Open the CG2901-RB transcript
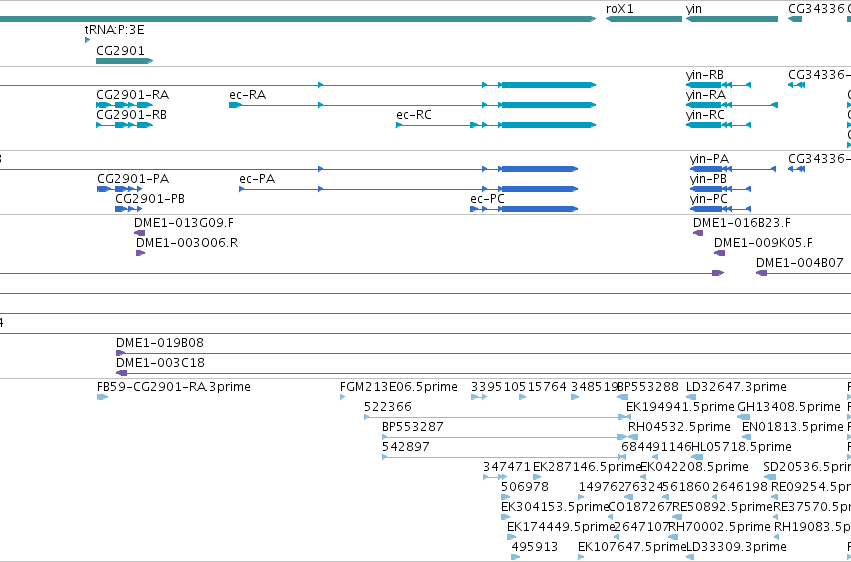 [124, 125]
